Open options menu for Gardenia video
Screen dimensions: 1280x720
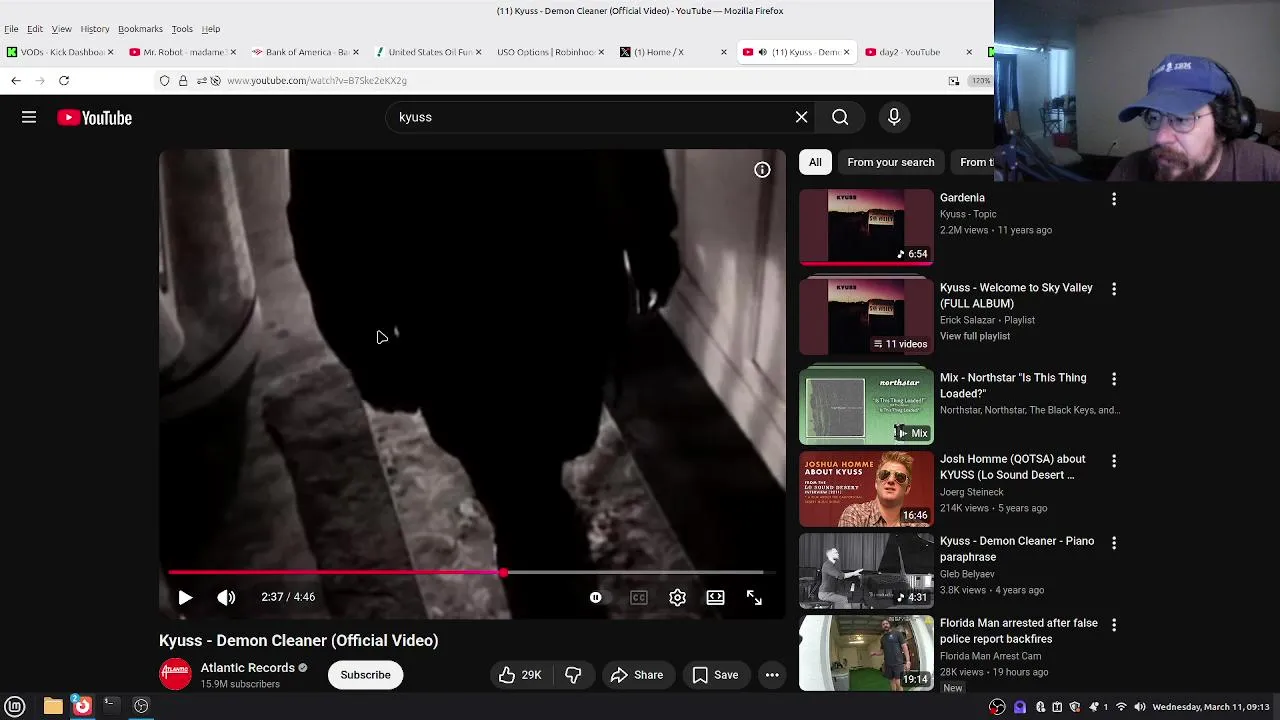point(1113,199)
